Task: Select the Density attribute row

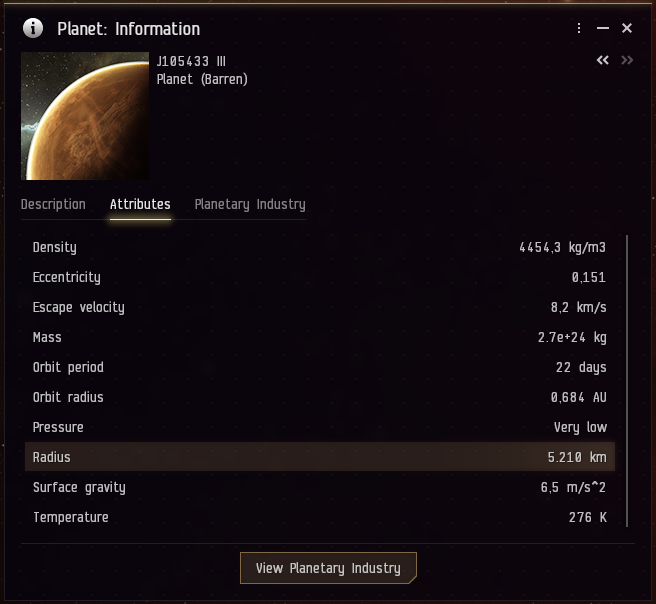Action: 320,247
